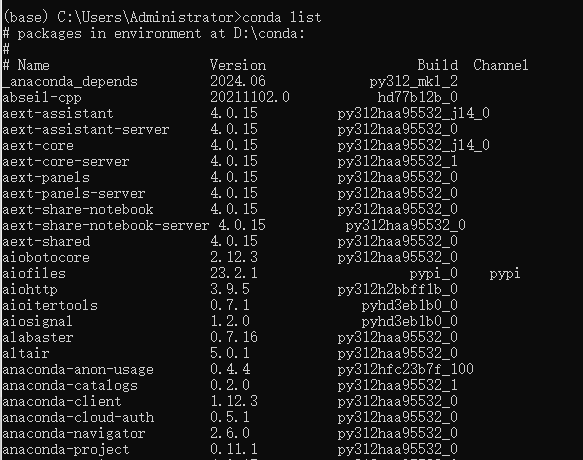
Task: Select the "abseil-cpp" package name
Action: 42,97
